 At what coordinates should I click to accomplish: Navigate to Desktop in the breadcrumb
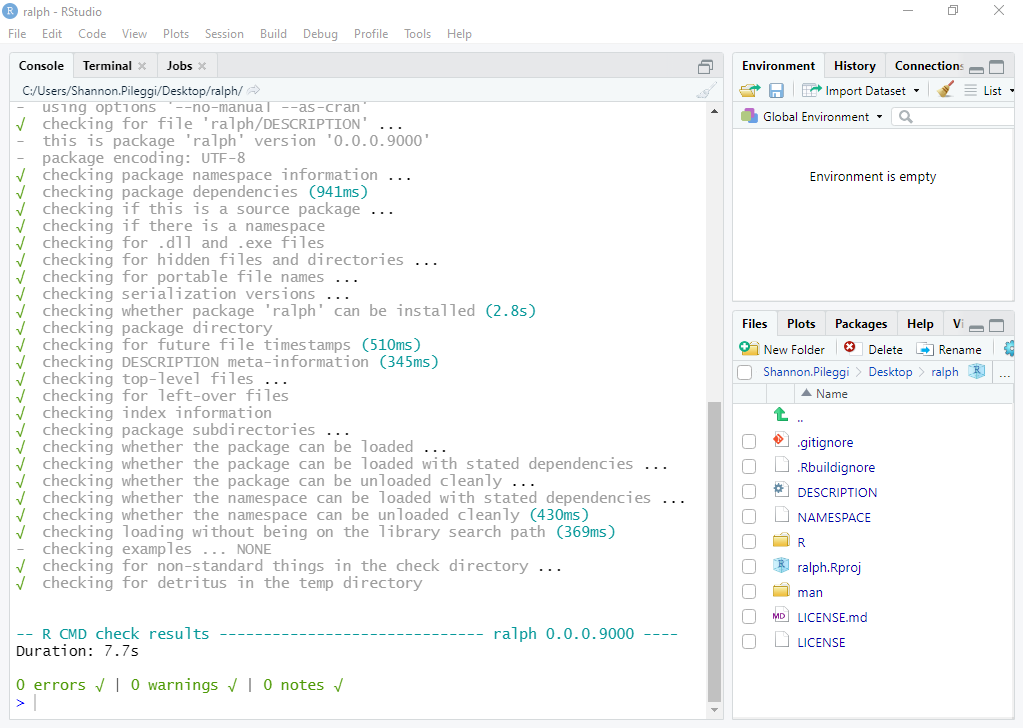890,372
